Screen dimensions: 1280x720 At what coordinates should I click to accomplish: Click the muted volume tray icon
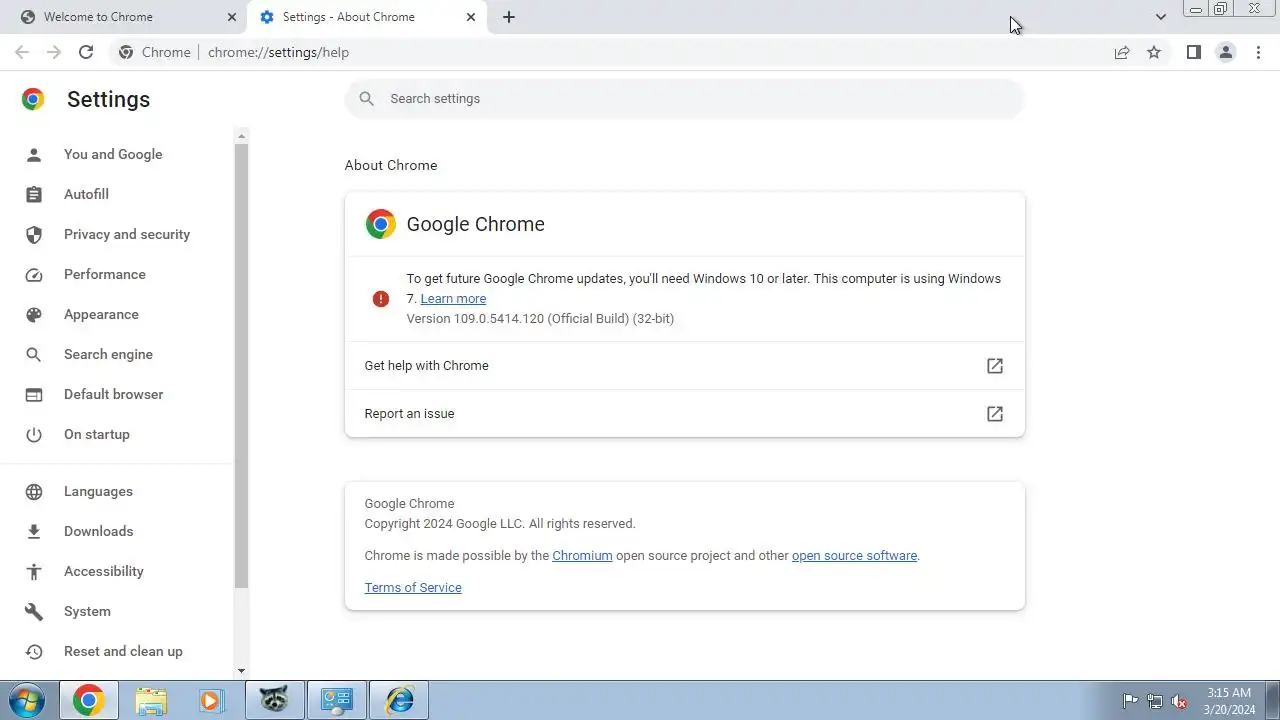point(1180,701)
